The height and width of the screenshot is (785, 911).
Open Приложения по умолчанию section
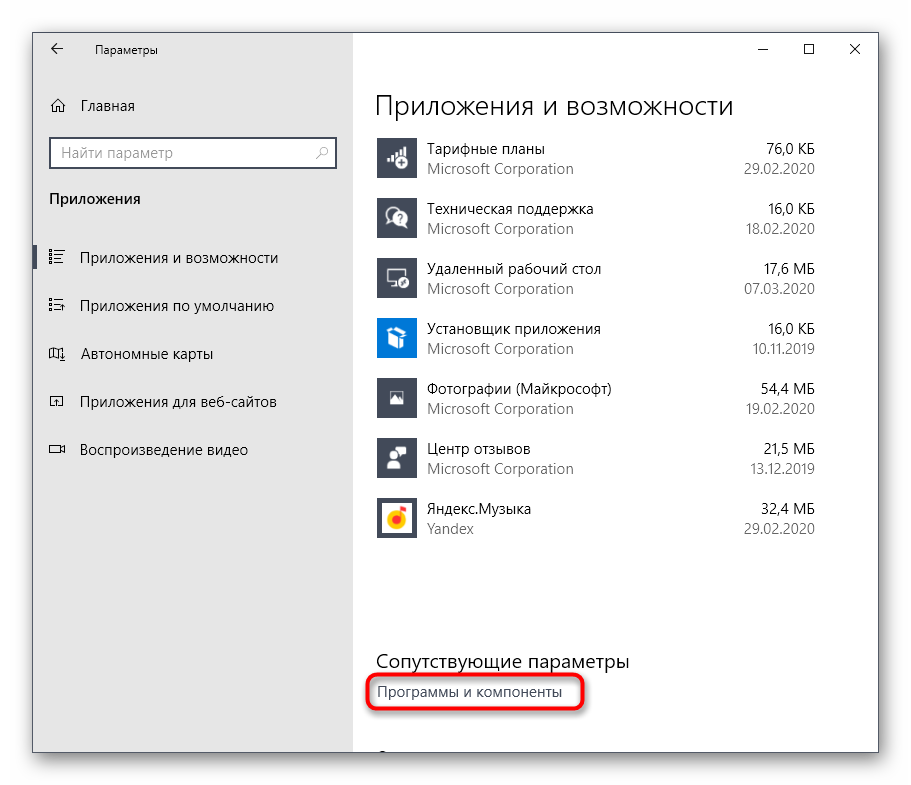[x=176, y=306]
